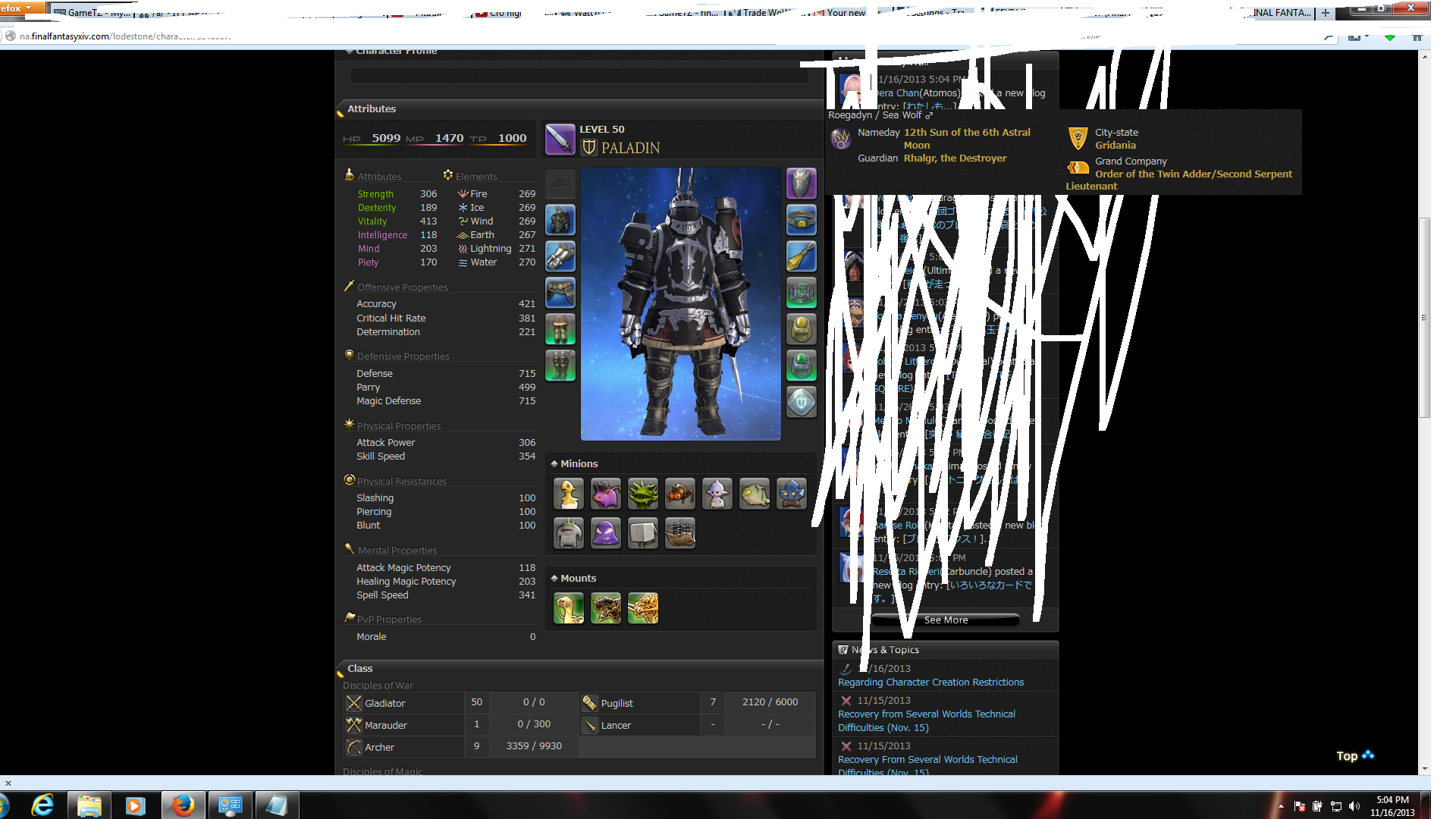Click the main-hand sword weapon icon
The image size is (1456, 819).
pyautogui.click(x=560, y=139)
